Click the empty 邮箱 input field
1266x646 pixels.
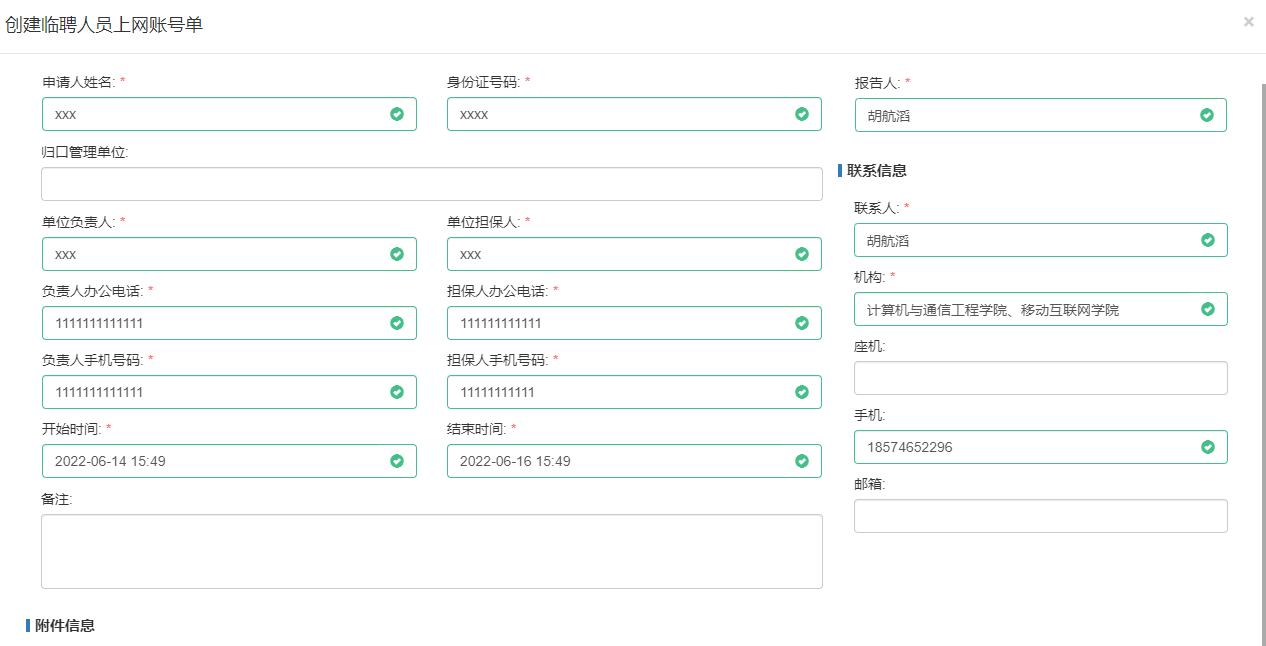click(1040, 516)
